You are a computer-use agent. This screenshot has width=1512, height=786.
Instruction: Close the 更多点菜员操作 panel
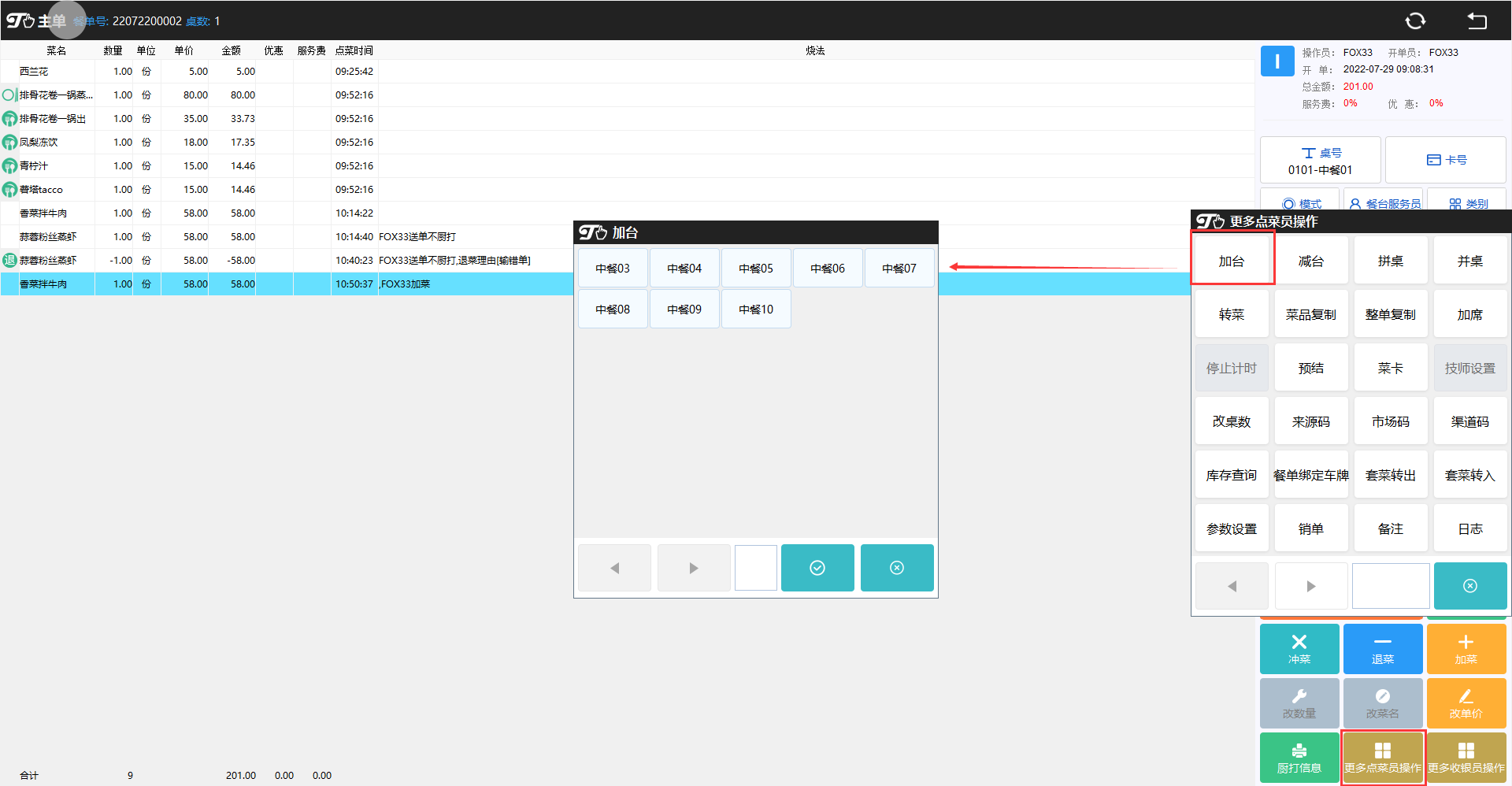coord(1469,586)
